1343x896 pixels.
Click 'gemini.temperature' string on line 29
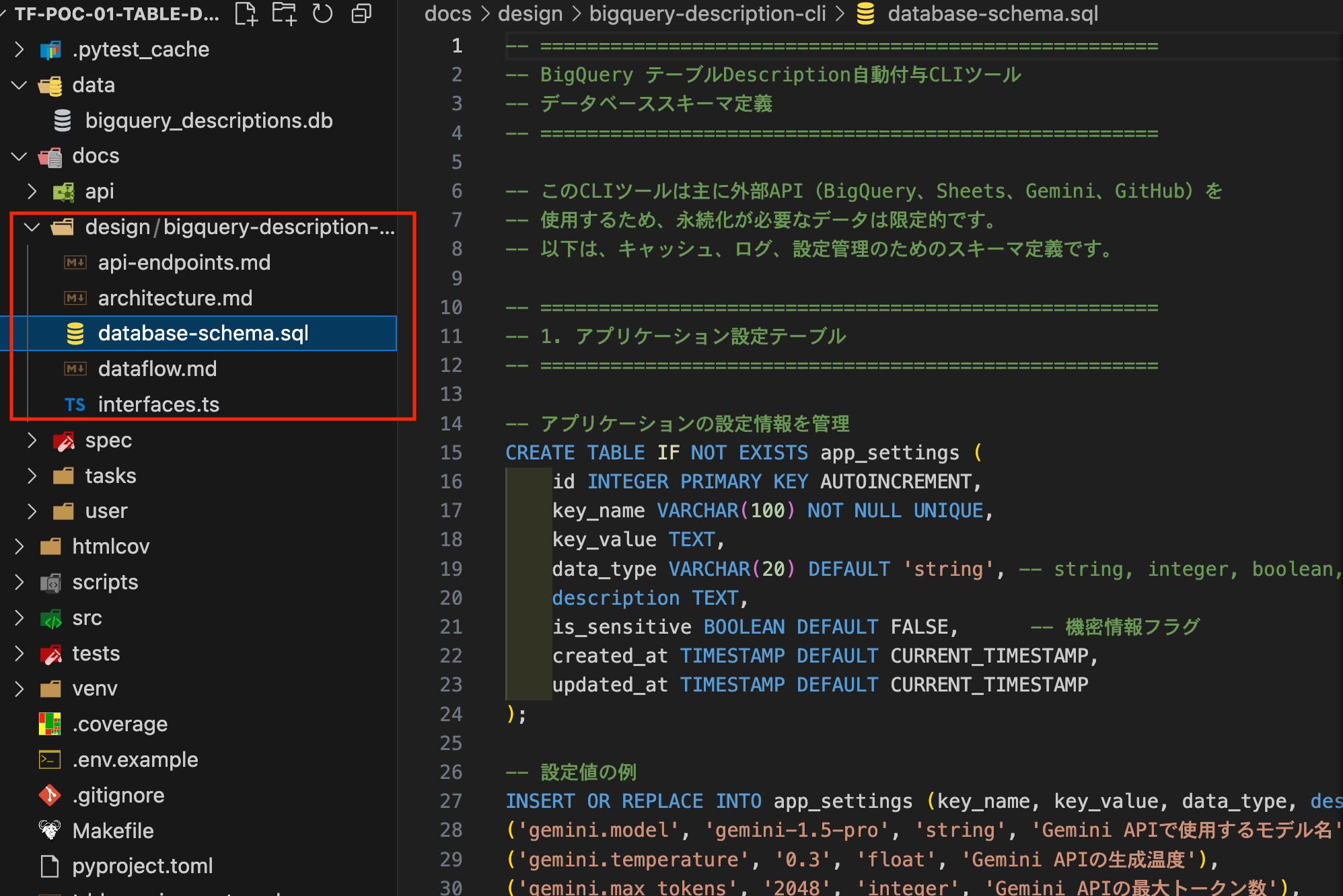point(633,860)
